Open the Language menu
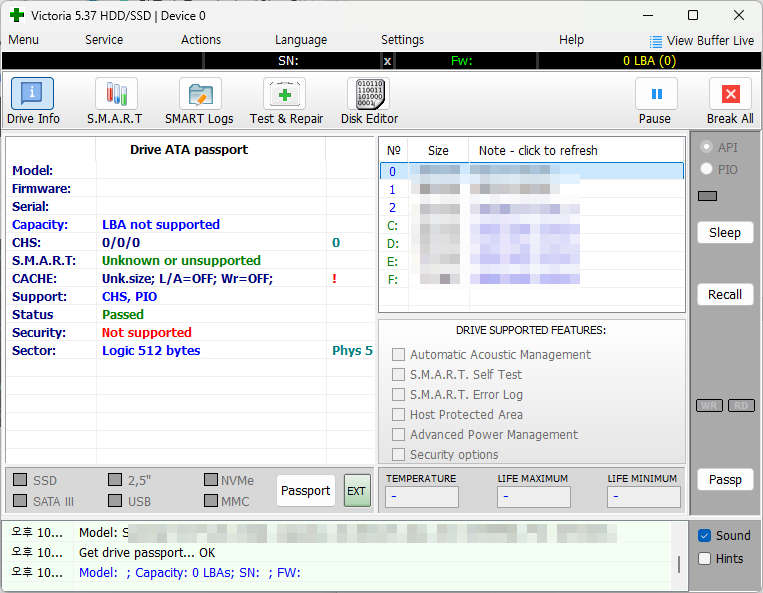 tap(301, 40)
